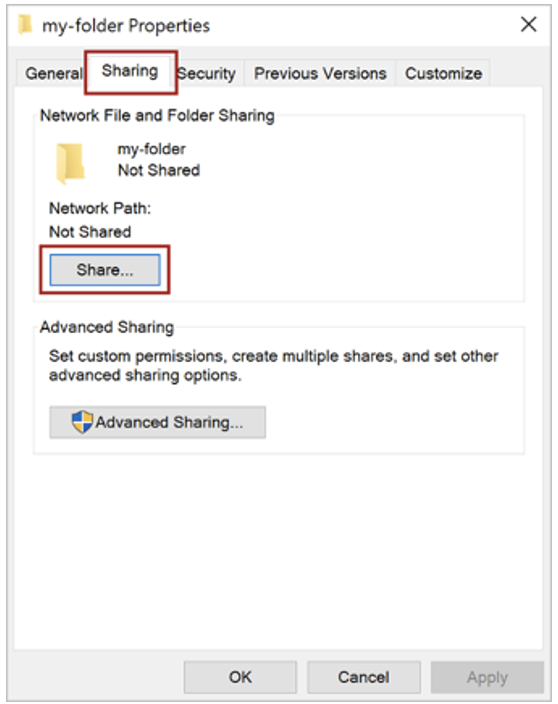Click the Network Path label
The height and width of the screenshot is (704, 558).
point(100,208)
